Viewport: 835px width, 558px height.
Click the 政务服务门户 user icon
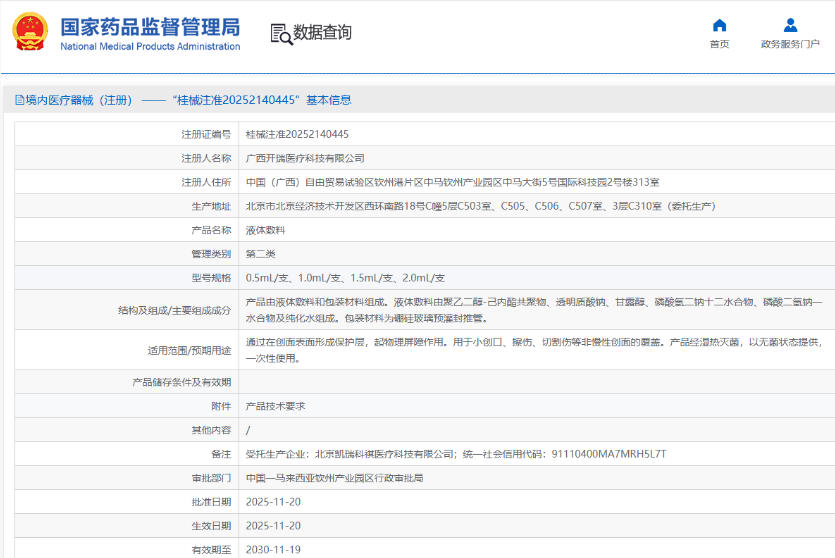(789, 25)
